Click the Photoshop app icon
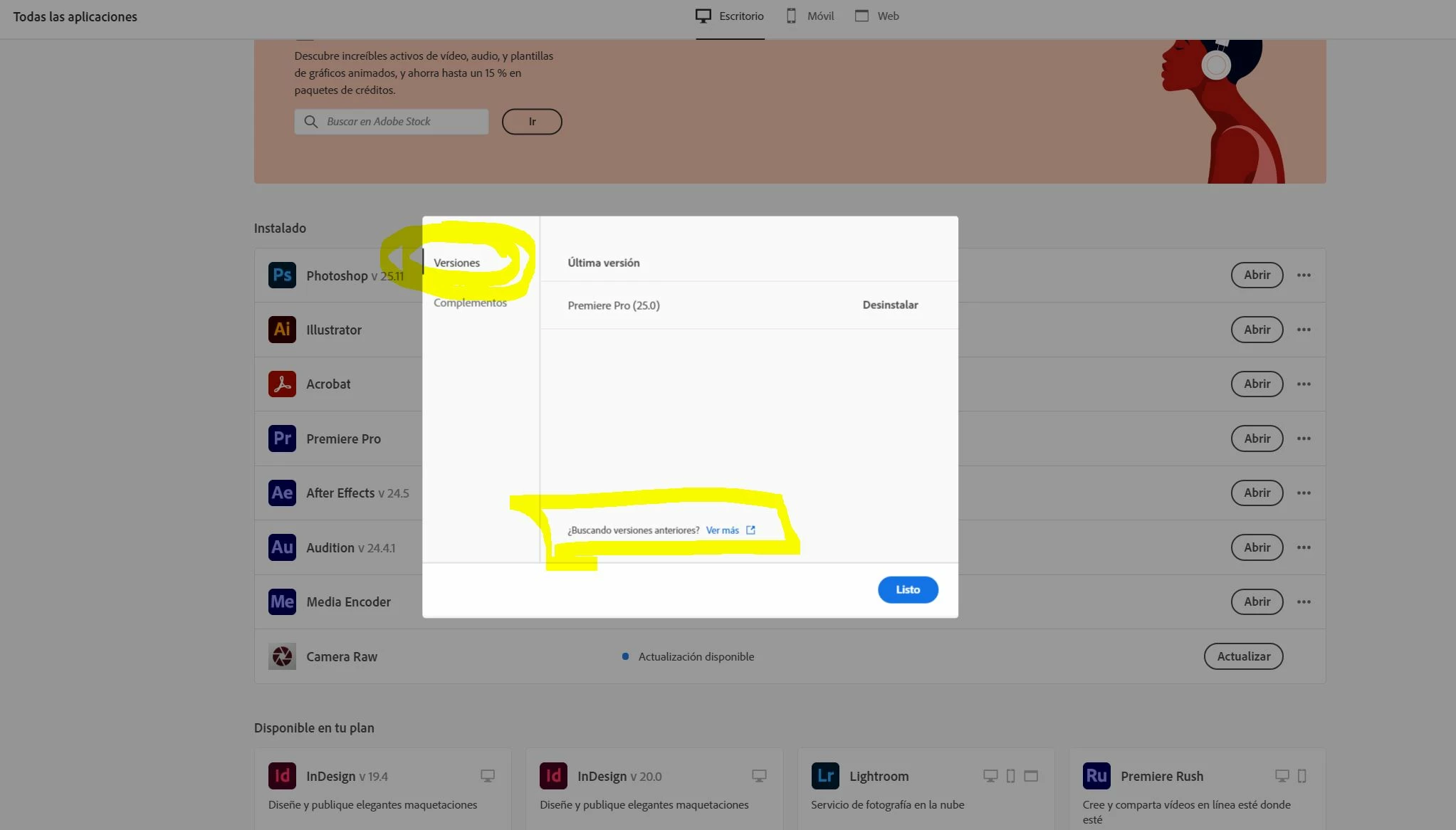The height and width of the screenshot is (830, 1456). pos(282,275)
